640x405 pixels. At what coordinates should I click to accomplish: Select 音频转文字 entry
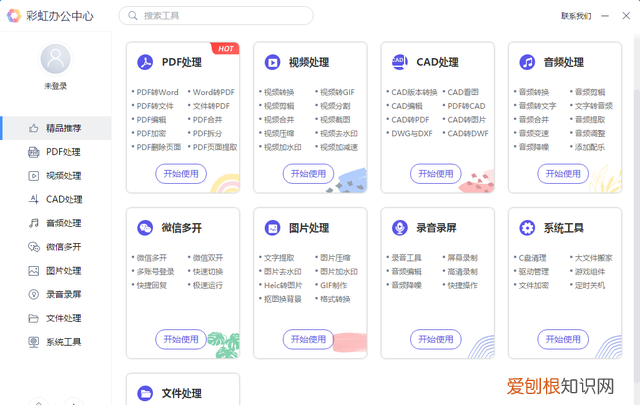[x=537, y=106]
